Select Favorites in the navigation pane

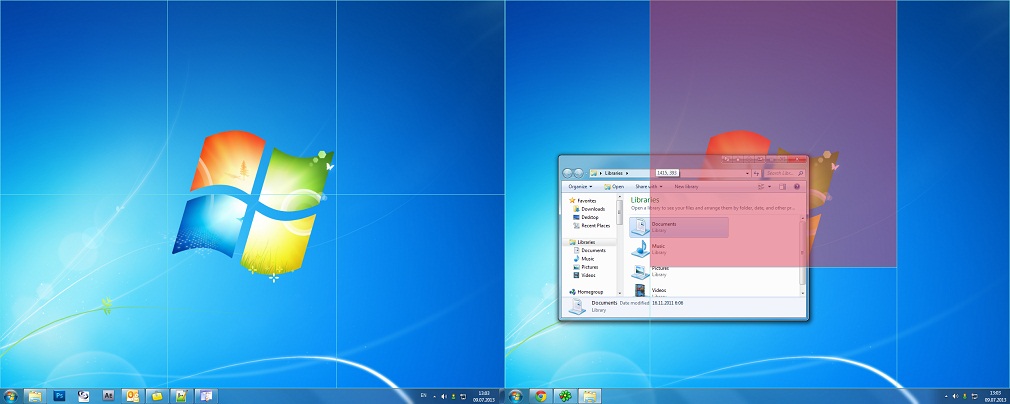point(582,200)
